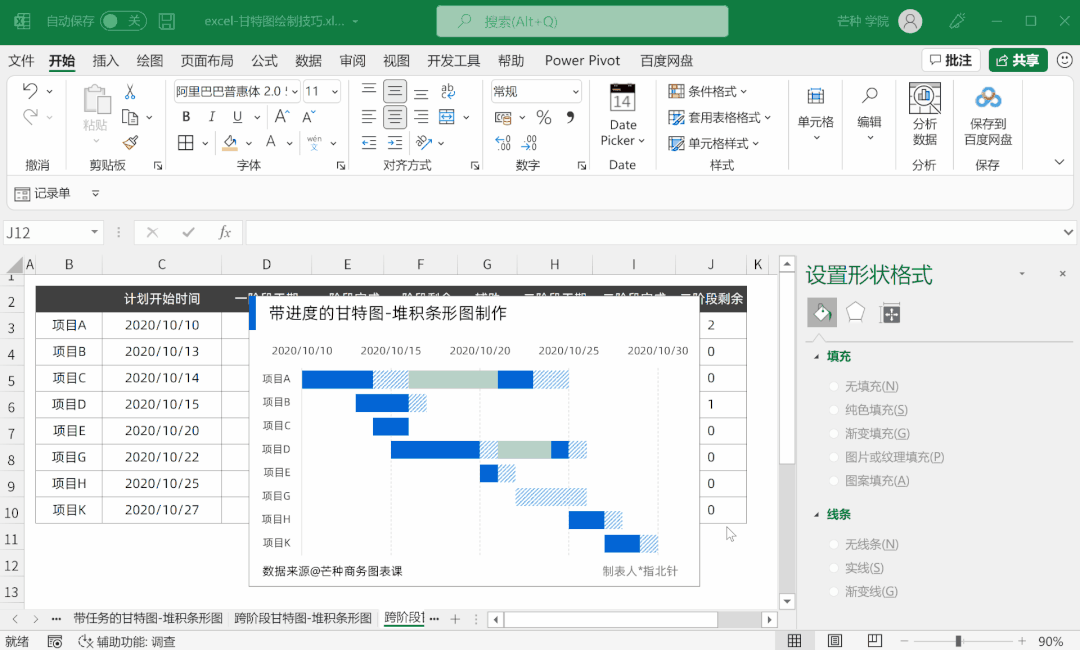Open the font name dropdown

[x=295, y=91]
